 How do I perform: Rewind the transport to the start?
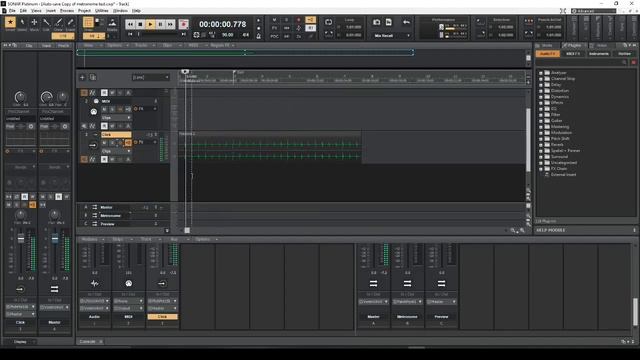point(130,24)
